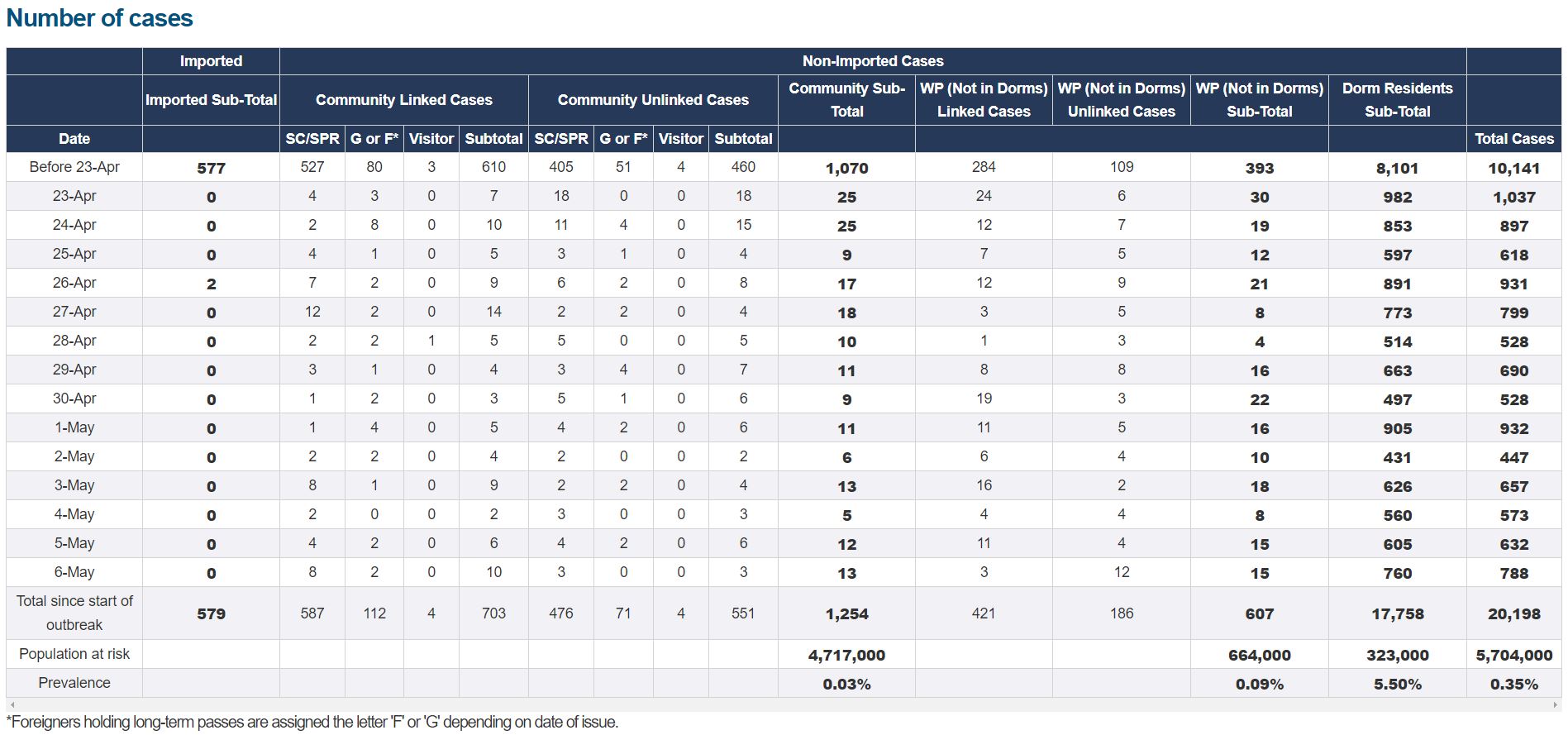Click the 'Non-Imported Cases' header
The height and width of the screenshot is (735, 1568).
(872, 61)
